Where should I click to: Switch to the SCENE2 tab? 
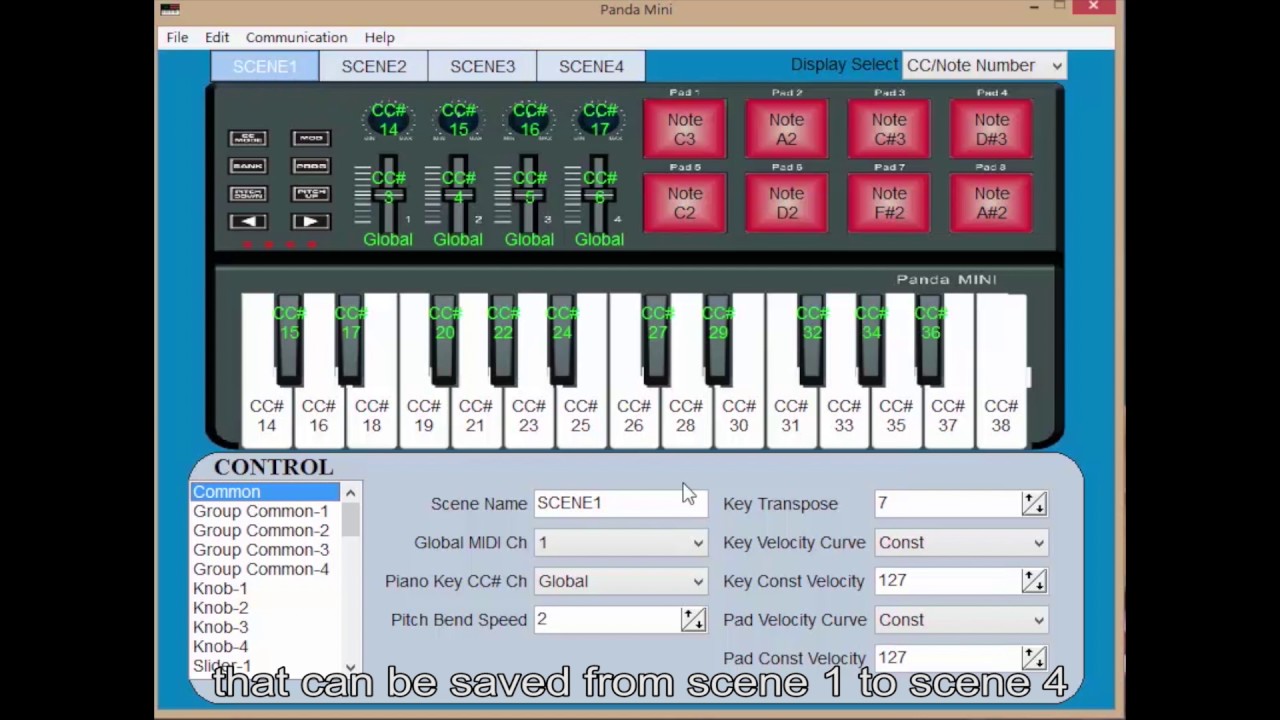[374, 66]
